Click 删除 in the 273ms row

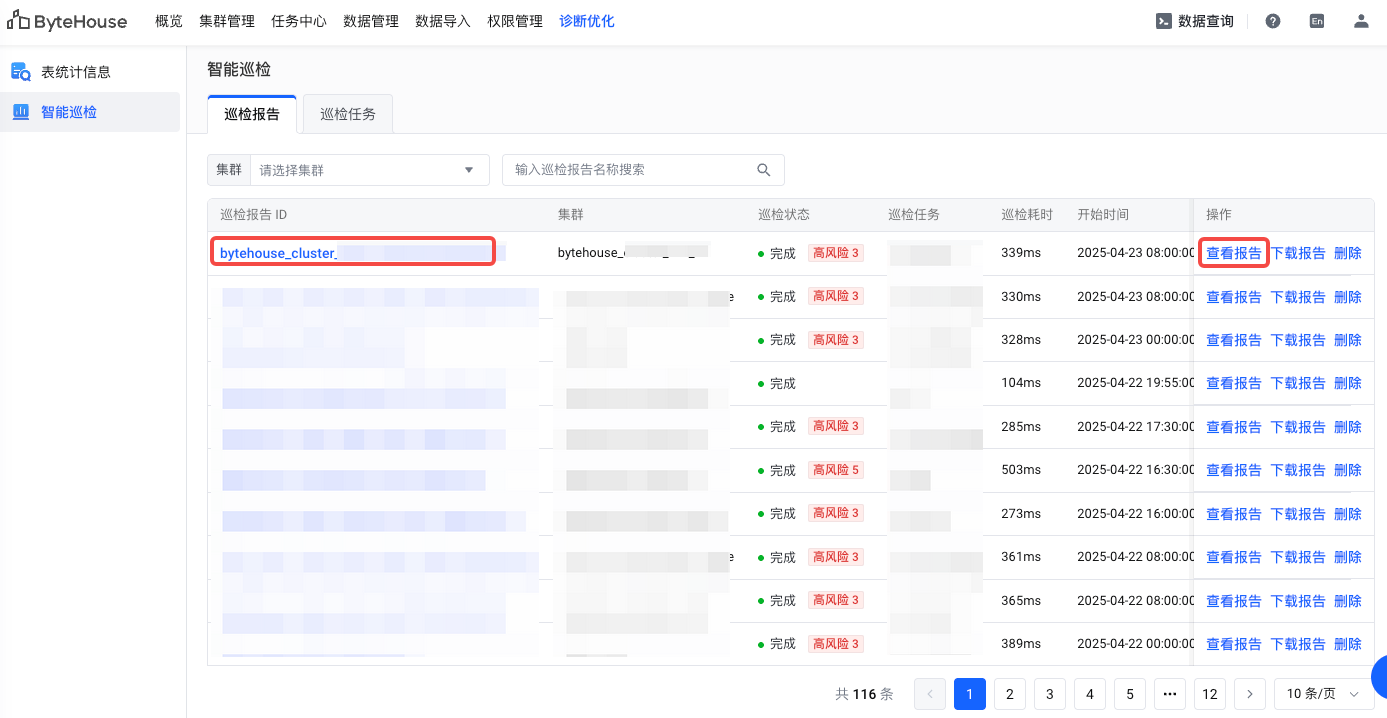[1348, 514]
